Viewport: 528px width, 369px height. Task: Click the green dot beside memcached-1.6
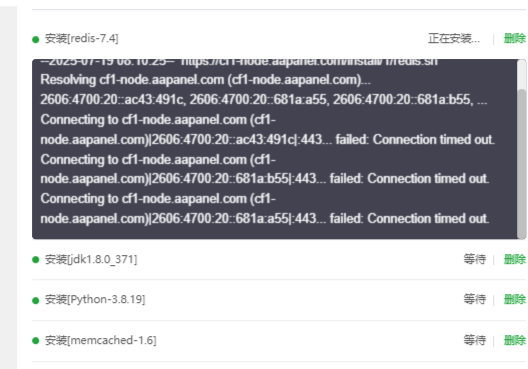coord(36,341)
